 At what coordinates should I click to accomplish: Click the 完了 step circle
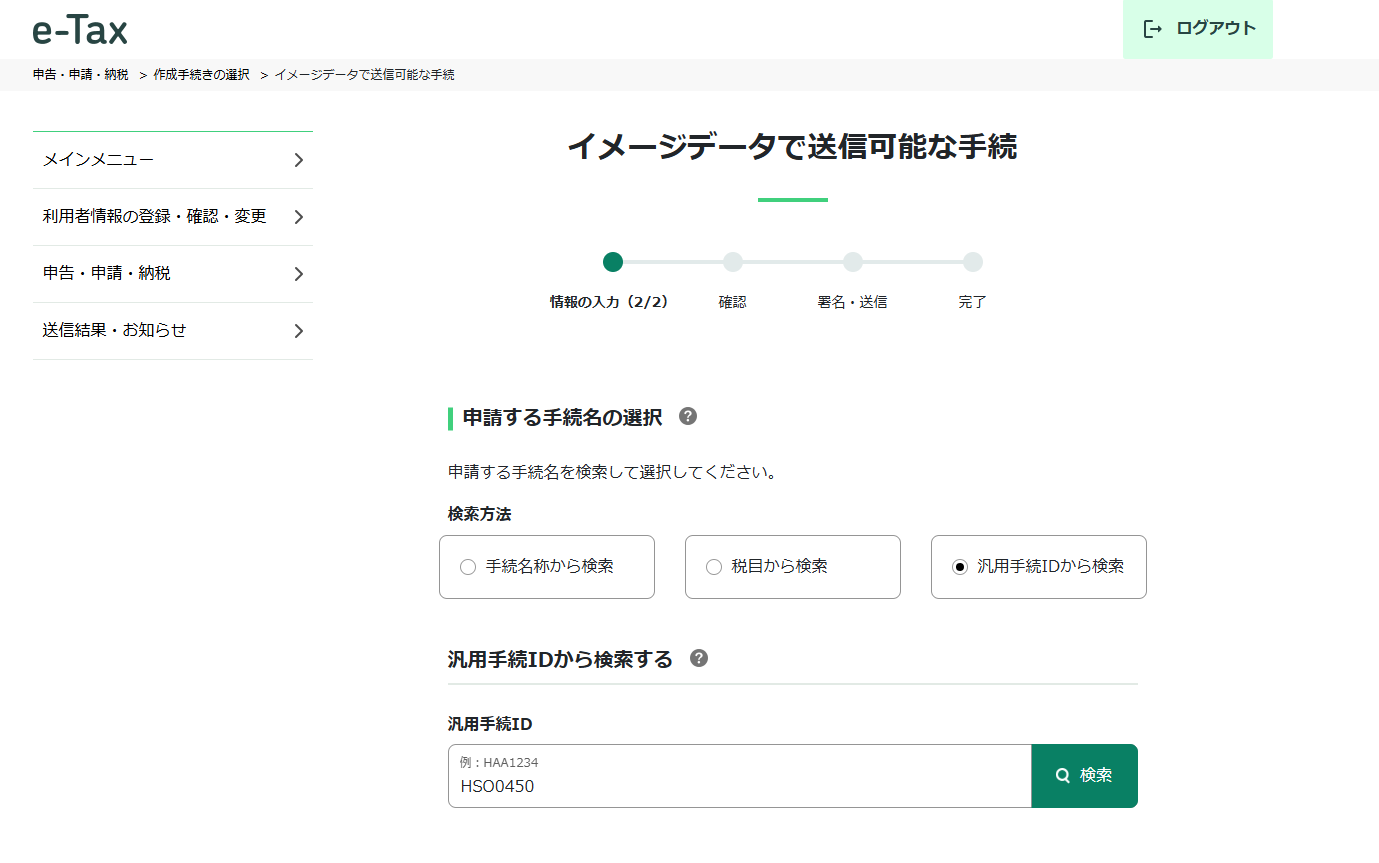[973, 262]
